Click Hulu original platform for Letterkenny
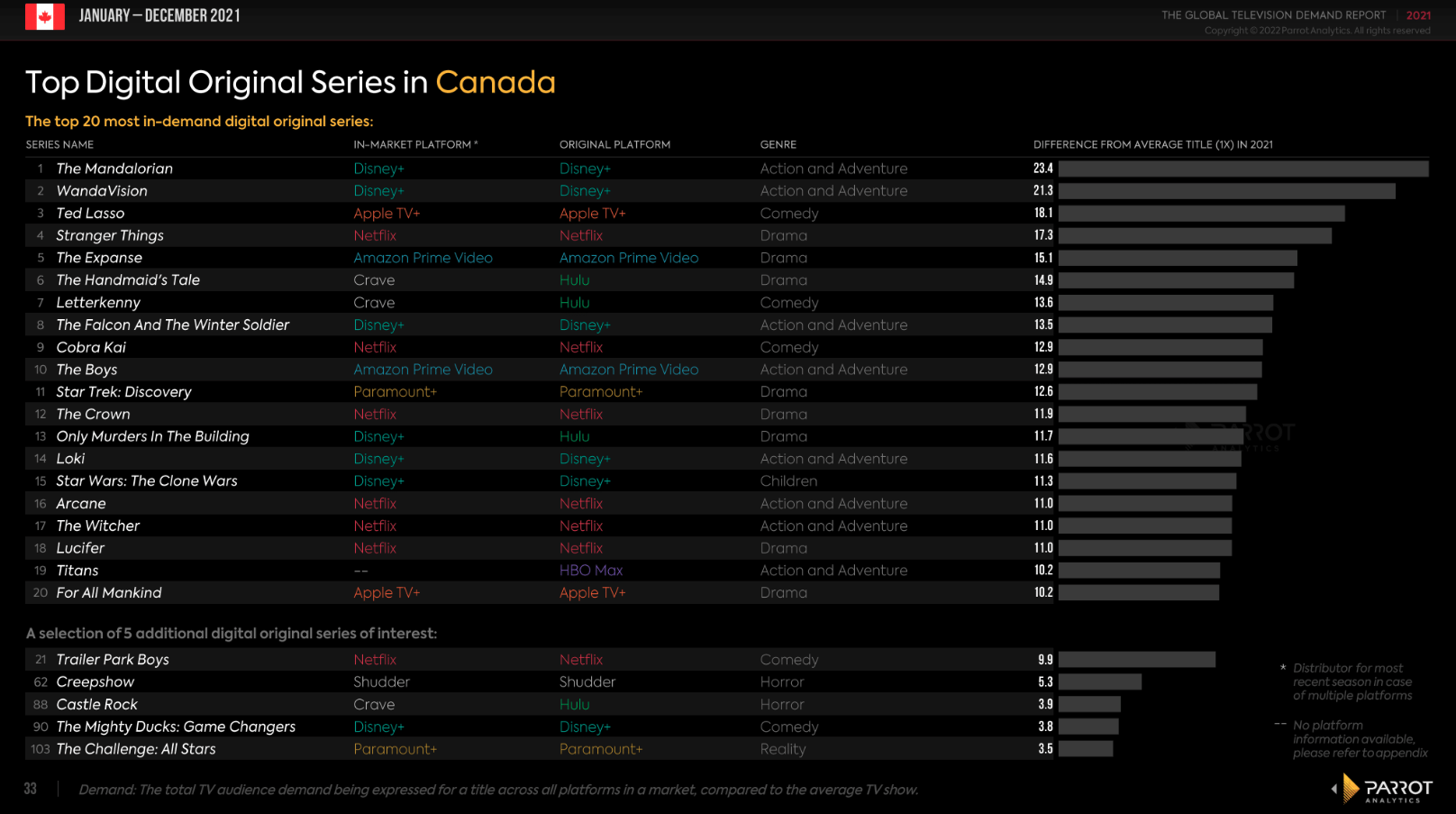 pyautogui.click(x=574, y=303)
